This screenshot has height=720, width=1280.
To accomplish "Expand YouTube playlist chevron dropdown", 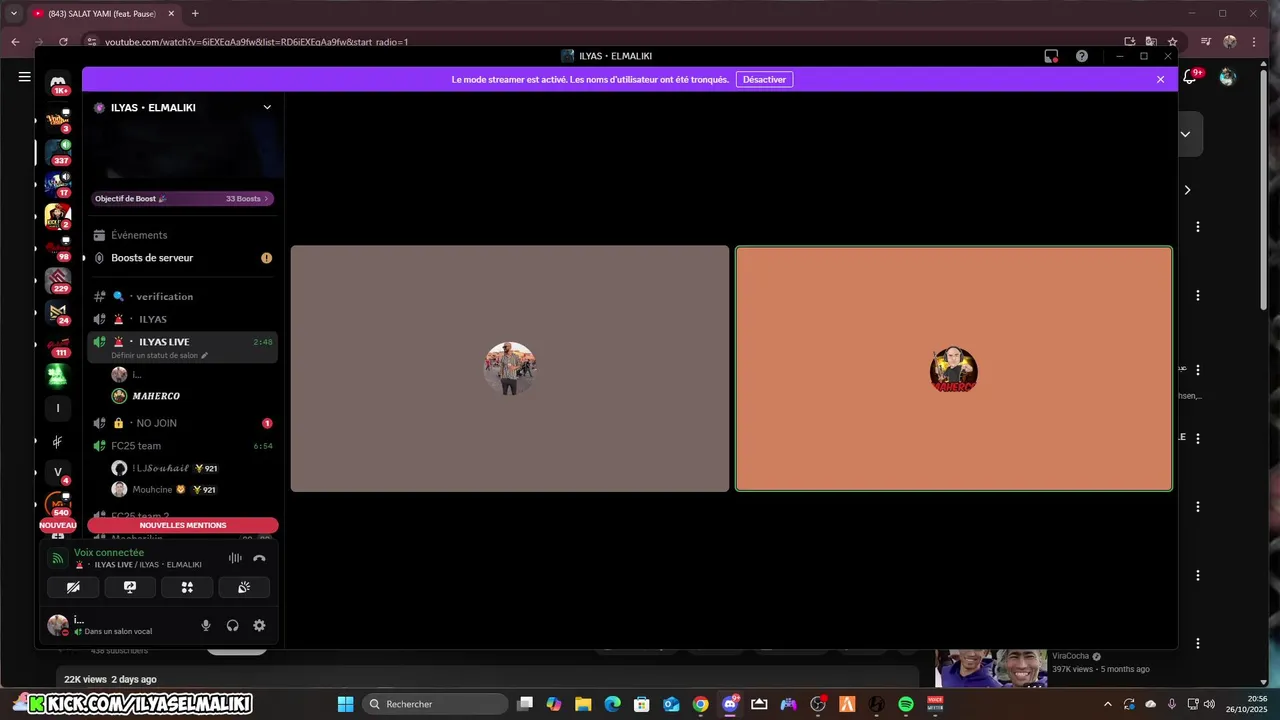I will coord(1185,134).
